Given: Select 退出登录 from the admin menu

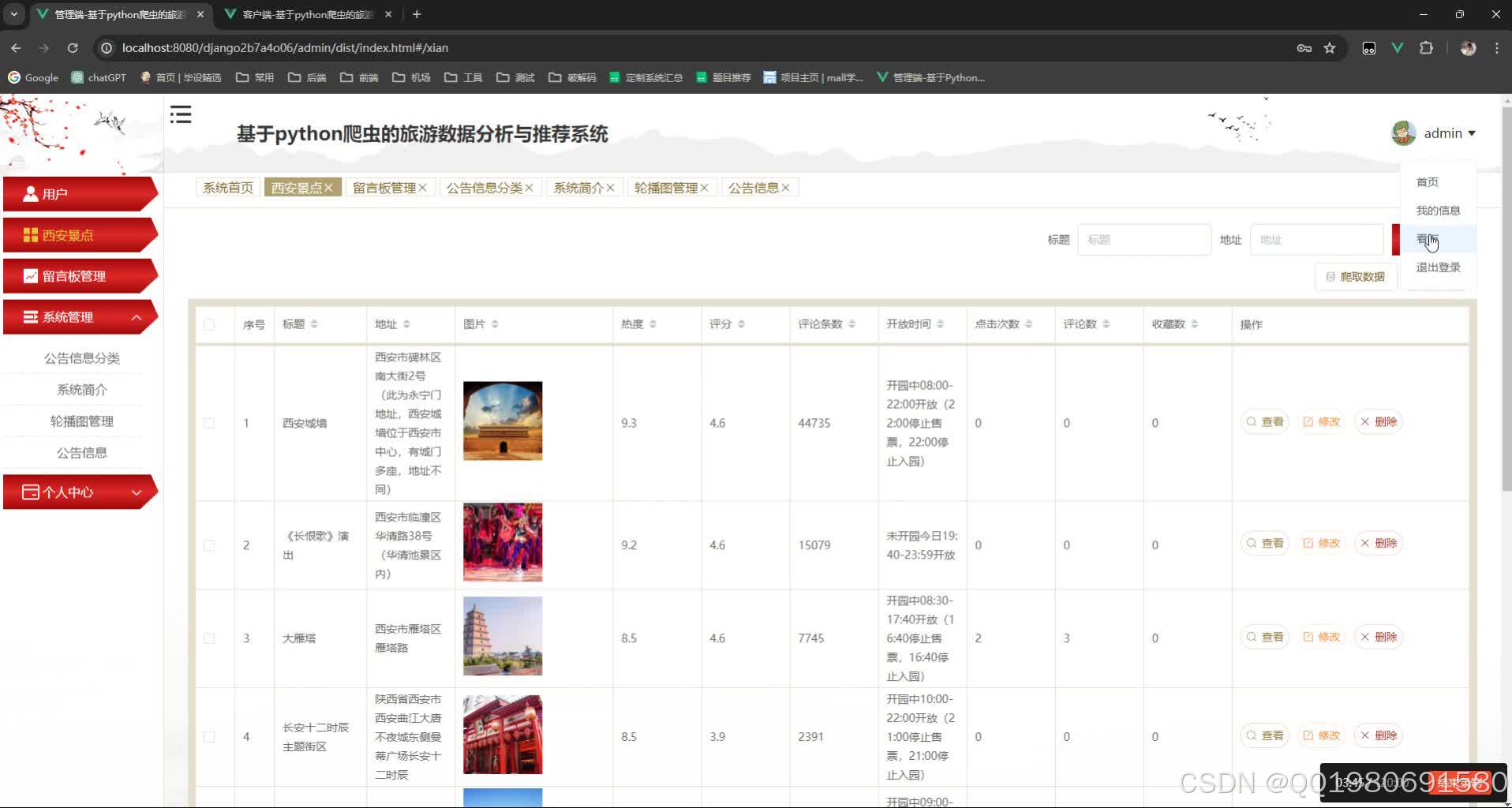Looking at the screenshot, I should click(1437, 267).
